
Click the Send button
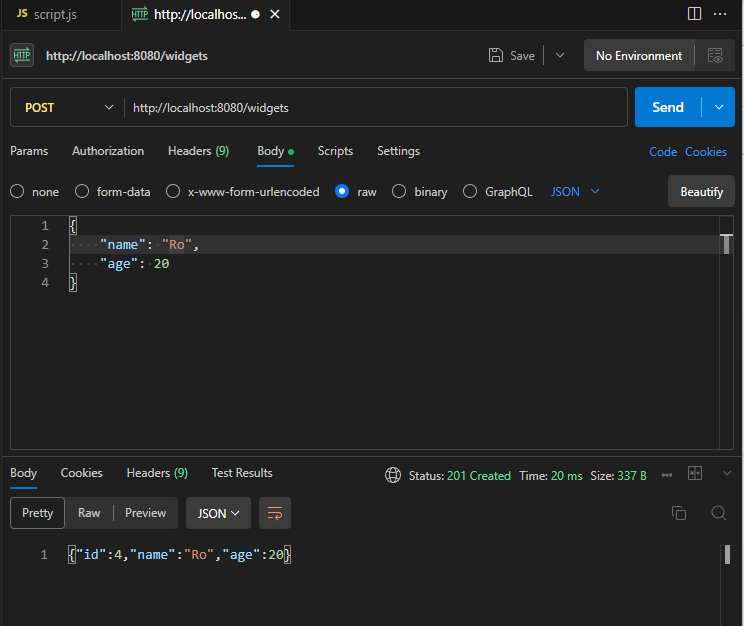(667, 107)
